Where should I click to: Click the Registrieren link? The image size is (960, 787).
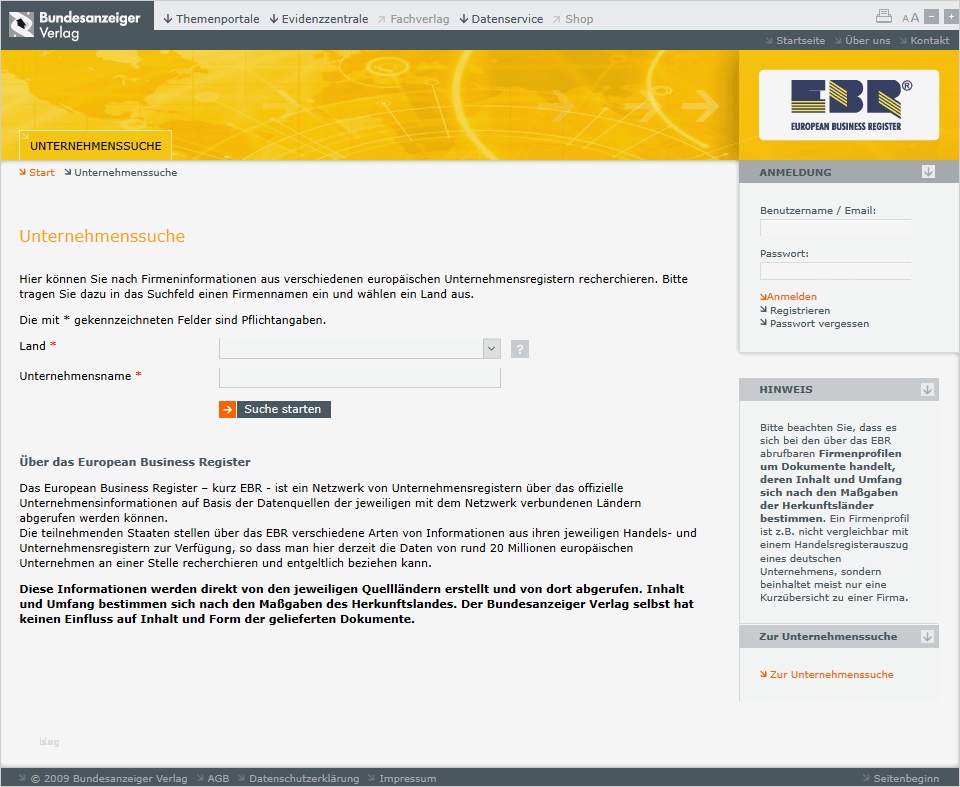pyautogui.click(x=795, y=311)
